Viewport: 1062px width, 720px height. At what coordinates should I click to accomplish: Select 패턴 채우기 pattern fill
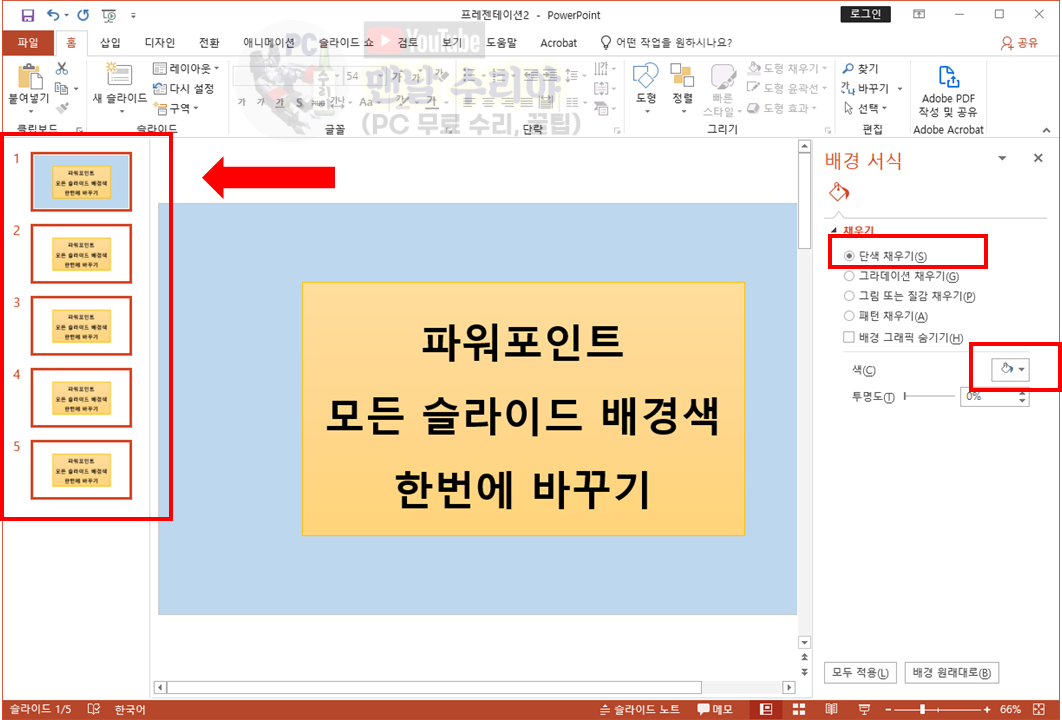886,316
